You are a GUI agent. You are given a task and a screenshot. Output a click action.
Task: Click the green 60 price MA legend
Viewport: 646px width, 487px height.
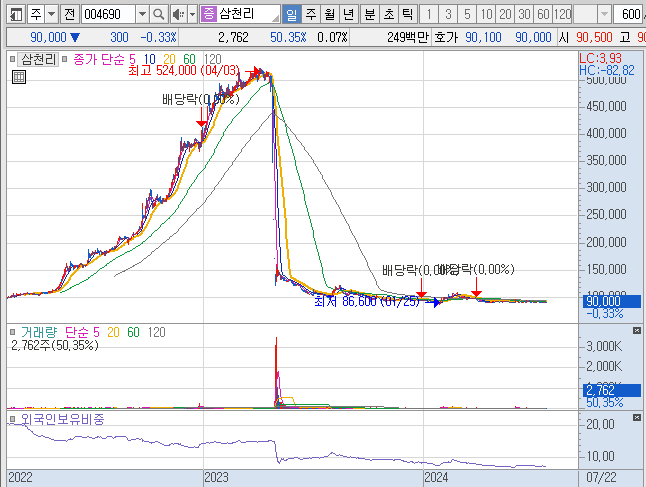click(x=189, y=59)
